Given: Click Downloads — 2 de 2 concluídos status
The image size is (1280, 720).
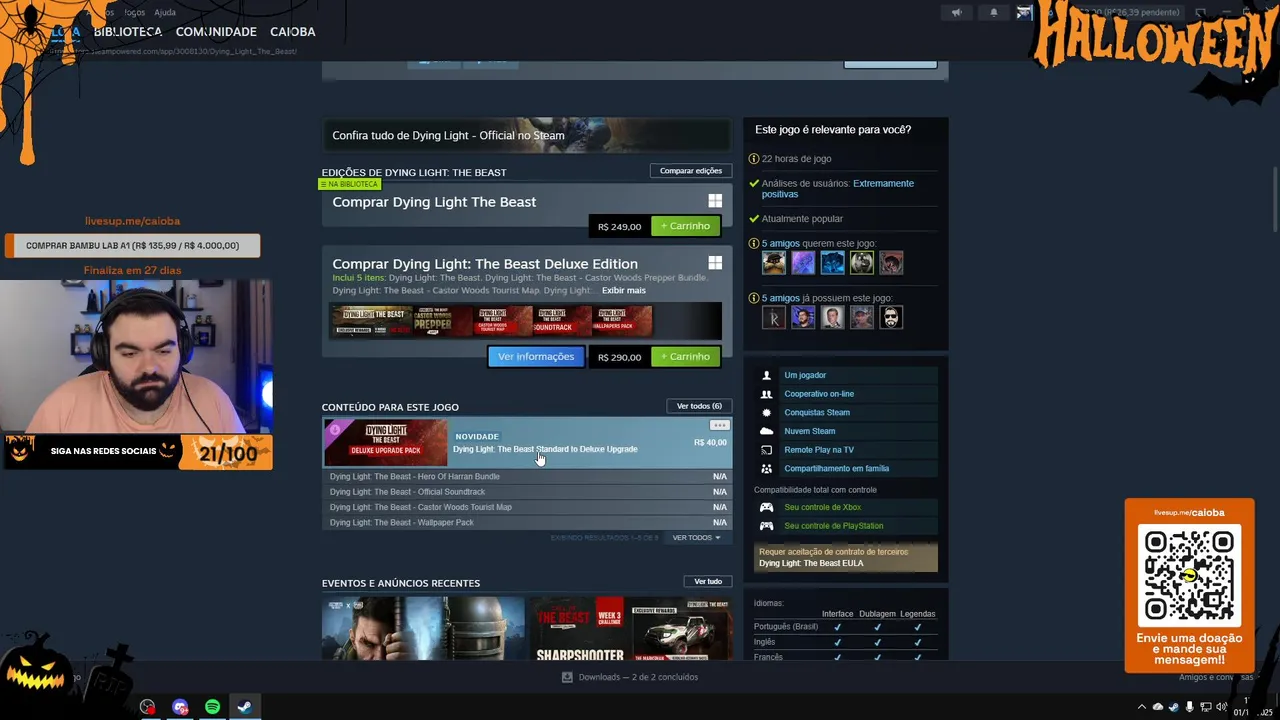Looking at the screenshot, I should point(638,677).
